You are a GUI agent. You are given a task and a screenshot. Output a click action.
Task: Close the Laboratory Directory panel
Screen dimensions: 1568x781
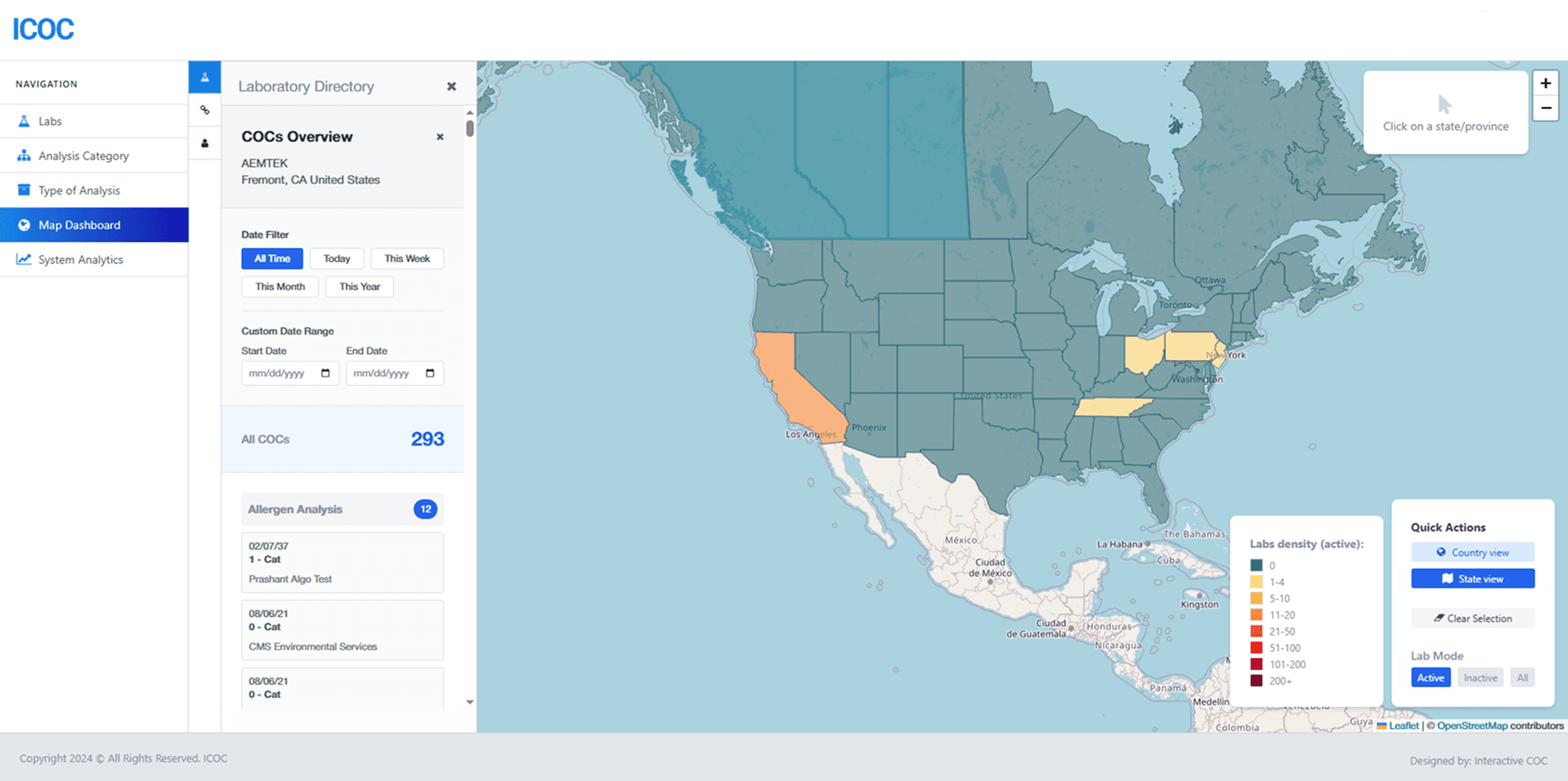coord(452,87)
